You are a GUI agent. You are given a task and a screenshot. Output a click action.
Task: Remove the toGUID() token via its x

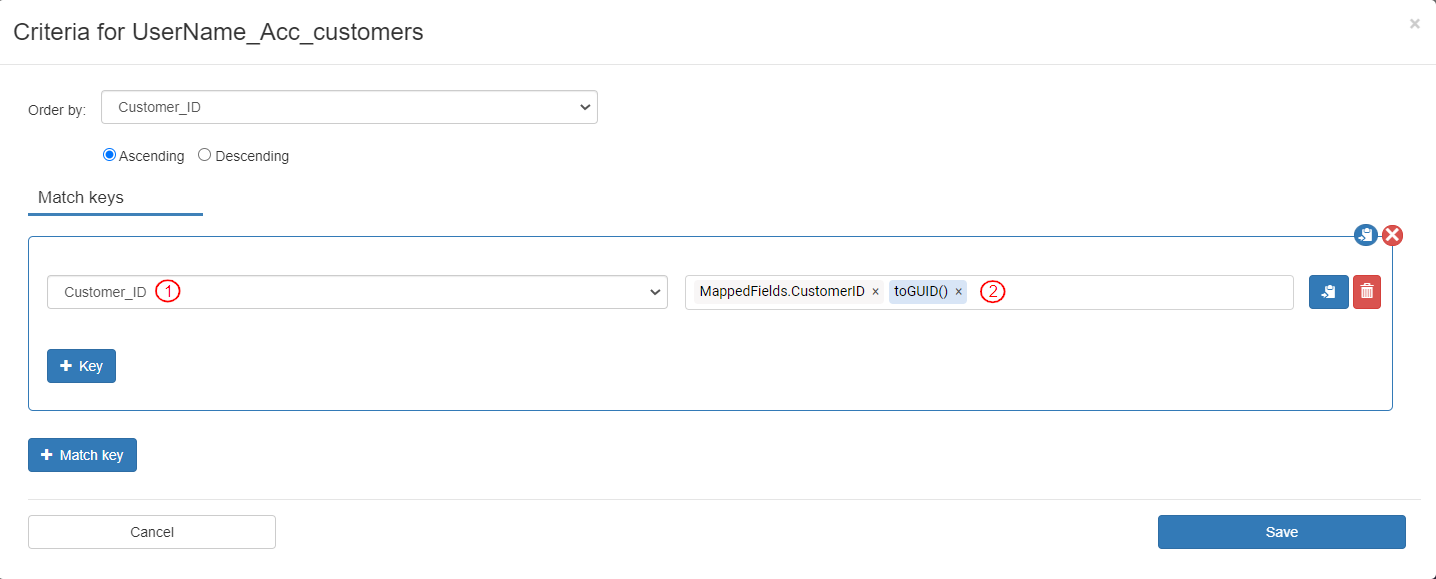958,292
